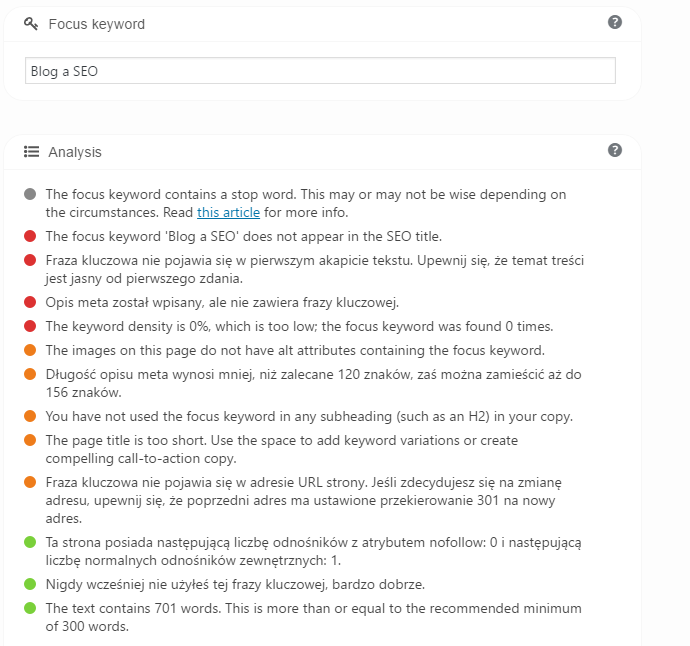
Task: Click orange bullet beside page title too short
Action: (31, 441)
